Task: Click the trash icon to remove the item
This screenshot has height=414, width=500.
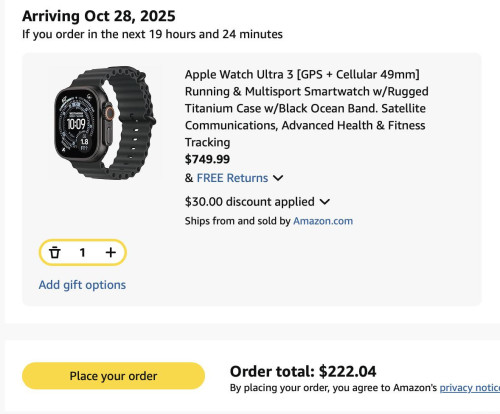Action: 55,253
